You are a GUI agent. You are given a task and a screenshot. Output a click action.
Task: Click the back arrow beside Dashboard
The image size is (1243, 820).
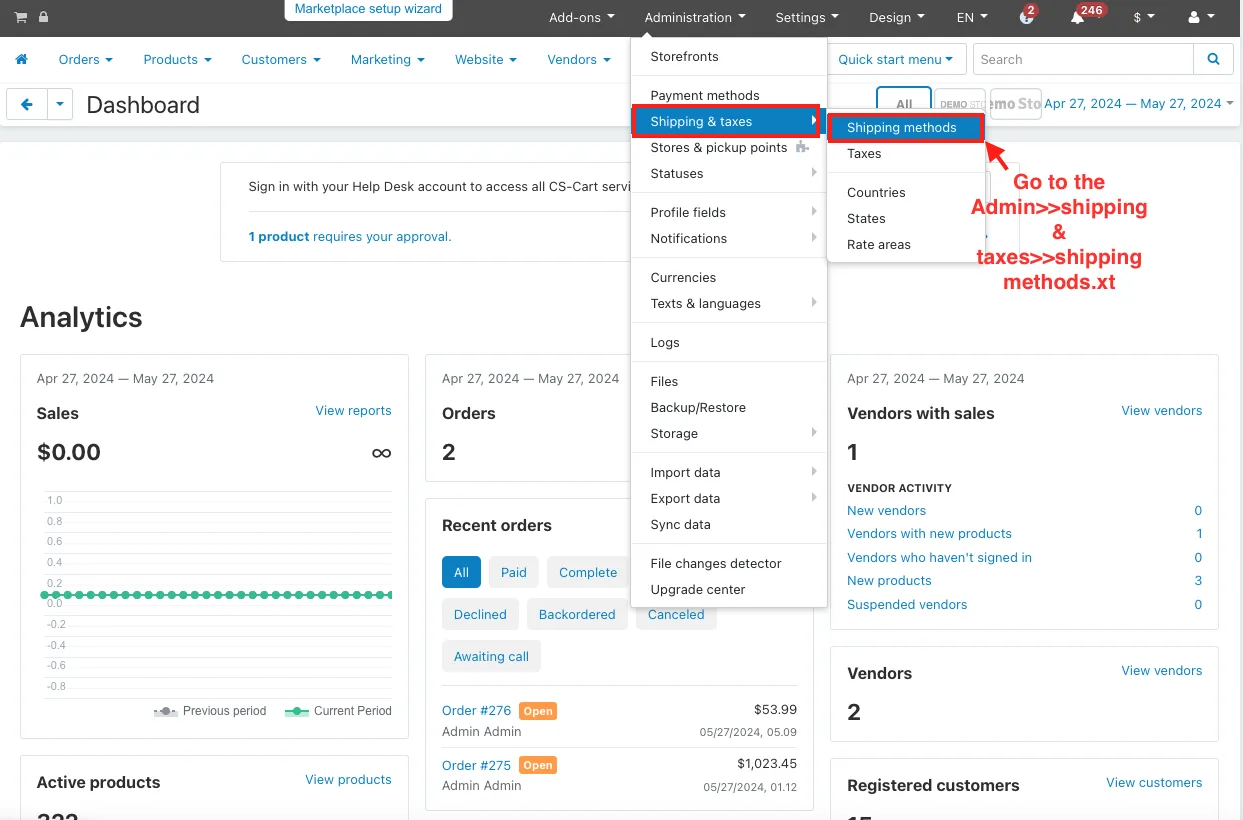coord(27,104)
